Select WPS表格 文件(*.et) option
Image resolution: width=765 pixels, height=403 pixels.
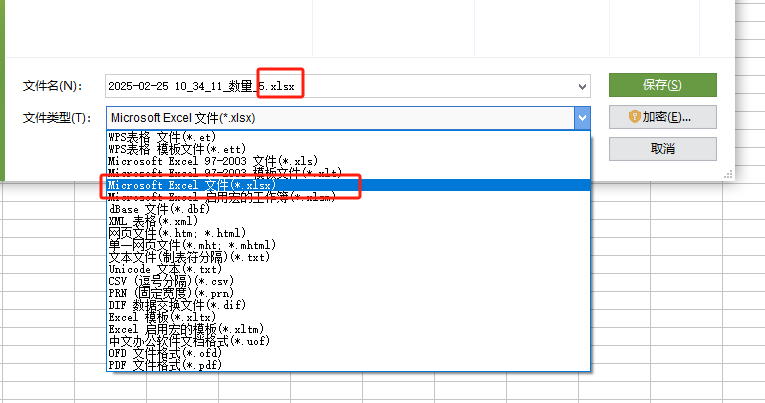[348, 137]
